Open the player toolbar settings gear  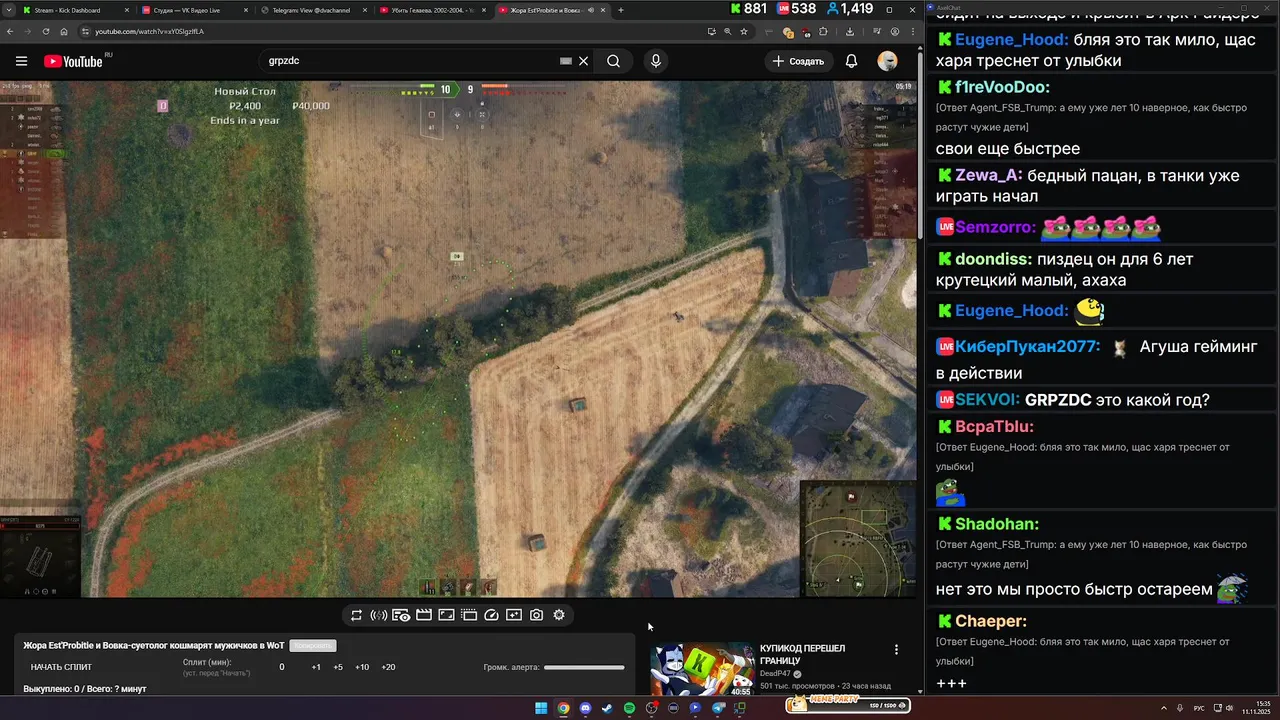(x=559, y=615)
